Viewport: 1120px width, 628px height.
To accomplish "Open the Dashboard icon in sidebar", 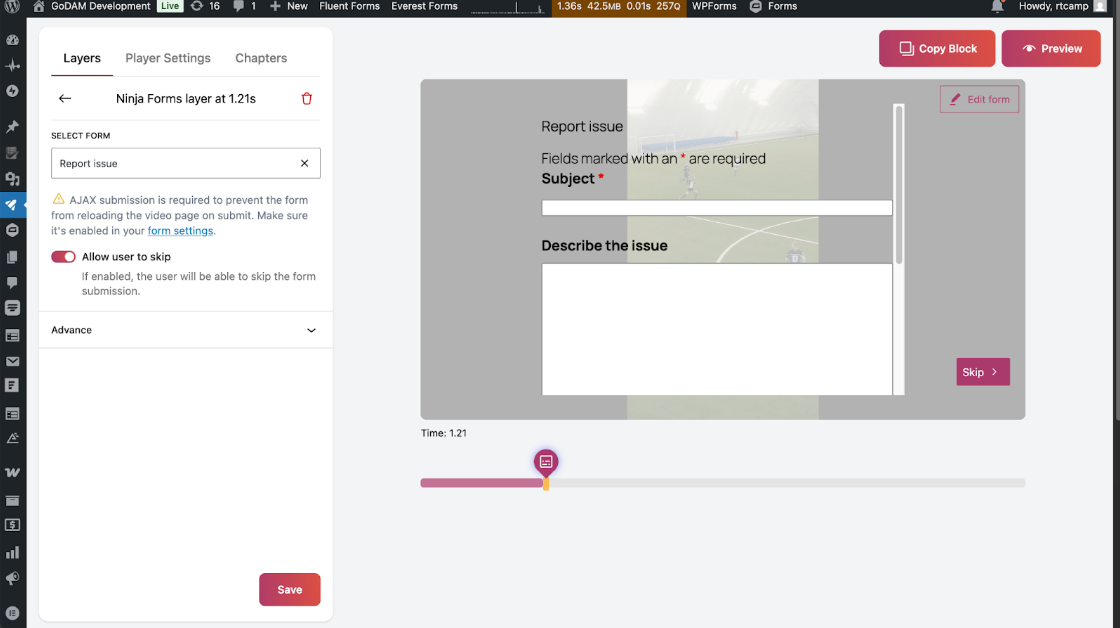I will tap(13, 41).
